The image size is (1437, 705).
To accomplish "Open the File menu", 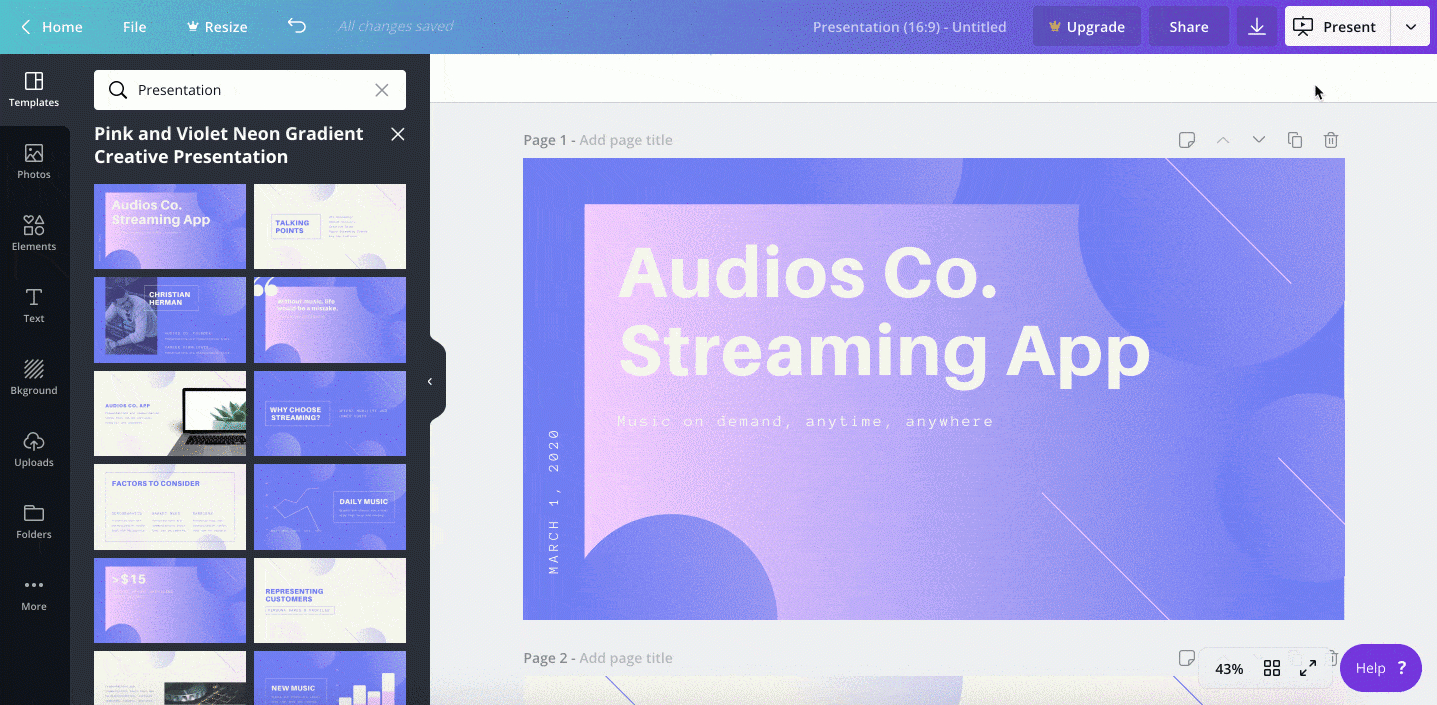I will [135, 27].
